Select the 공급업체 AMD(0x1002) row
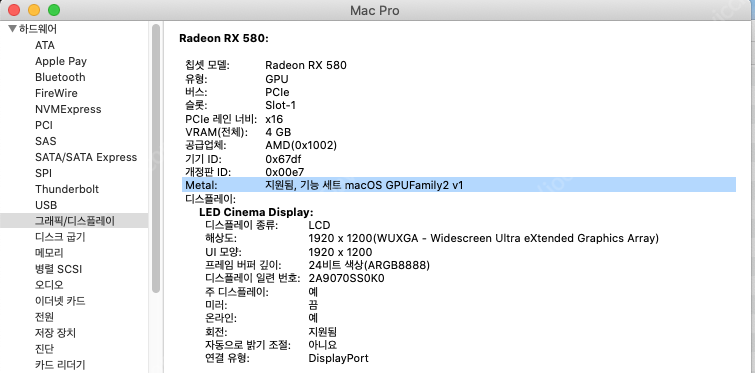Viewport: 755px width, 373px height. [261, 145]
